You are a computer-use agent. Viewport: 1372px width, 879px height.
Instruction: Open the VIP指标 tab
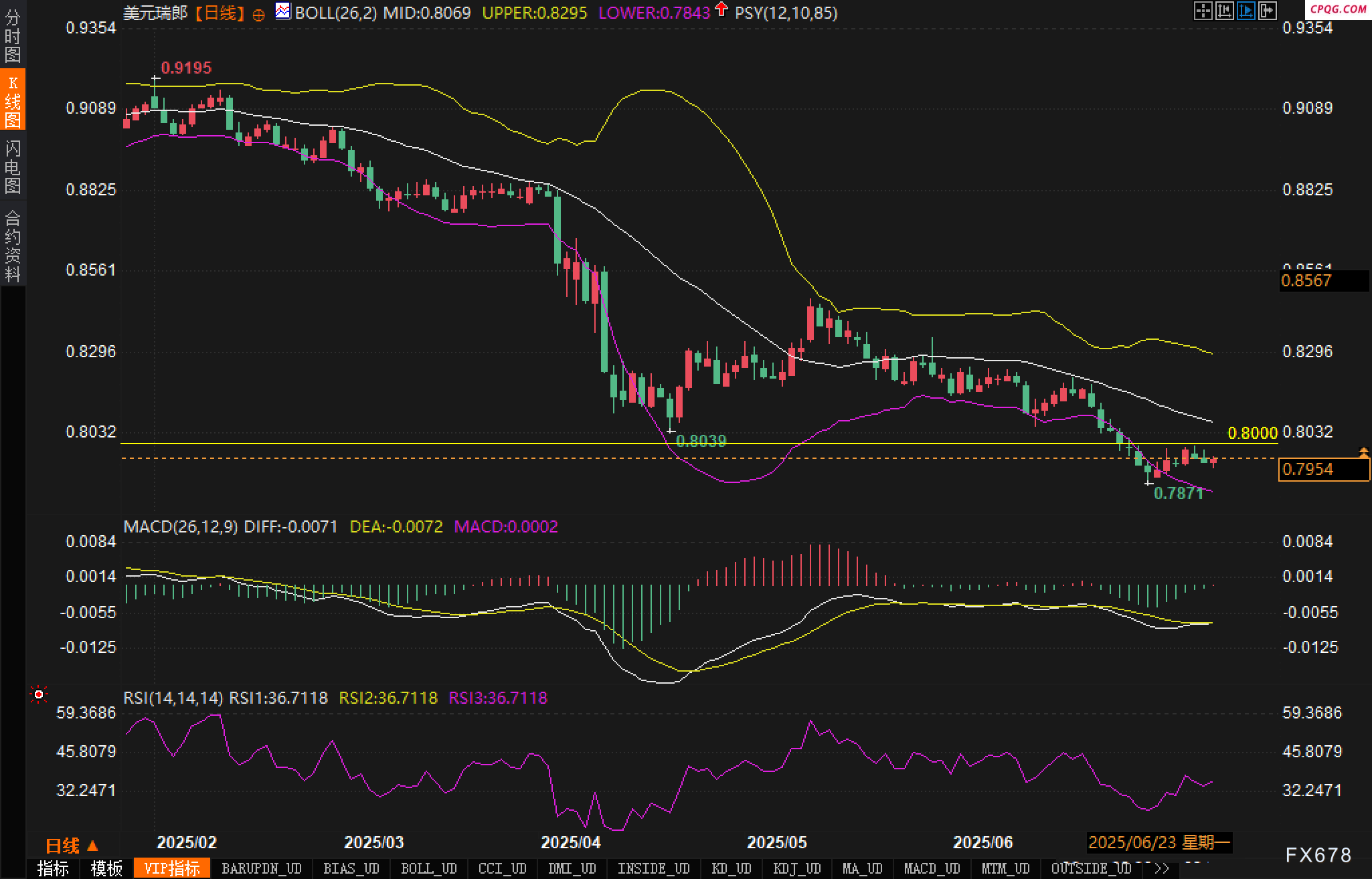tap(172, 869)
